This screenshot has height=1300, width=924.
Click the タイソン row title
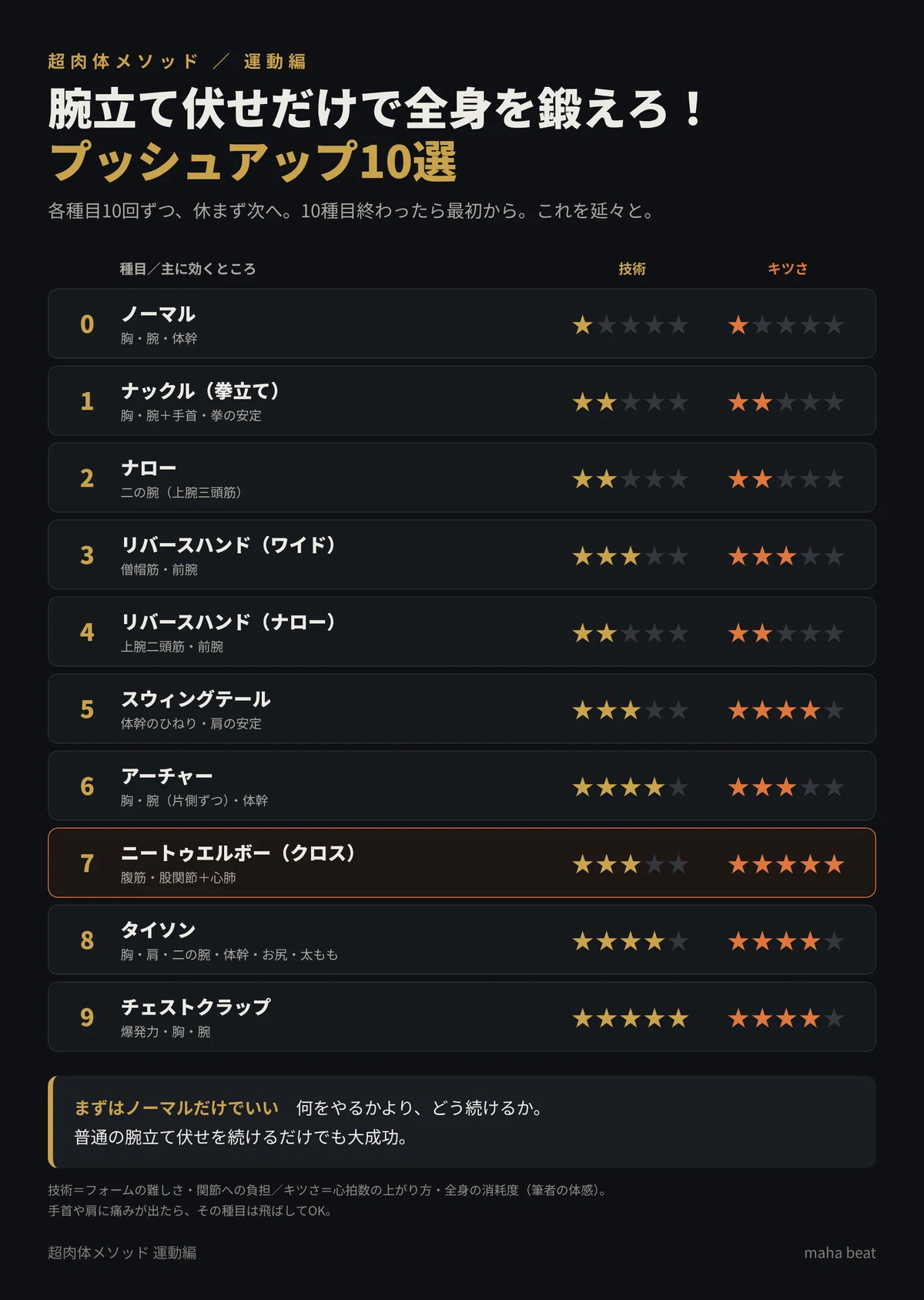[158, 930]
